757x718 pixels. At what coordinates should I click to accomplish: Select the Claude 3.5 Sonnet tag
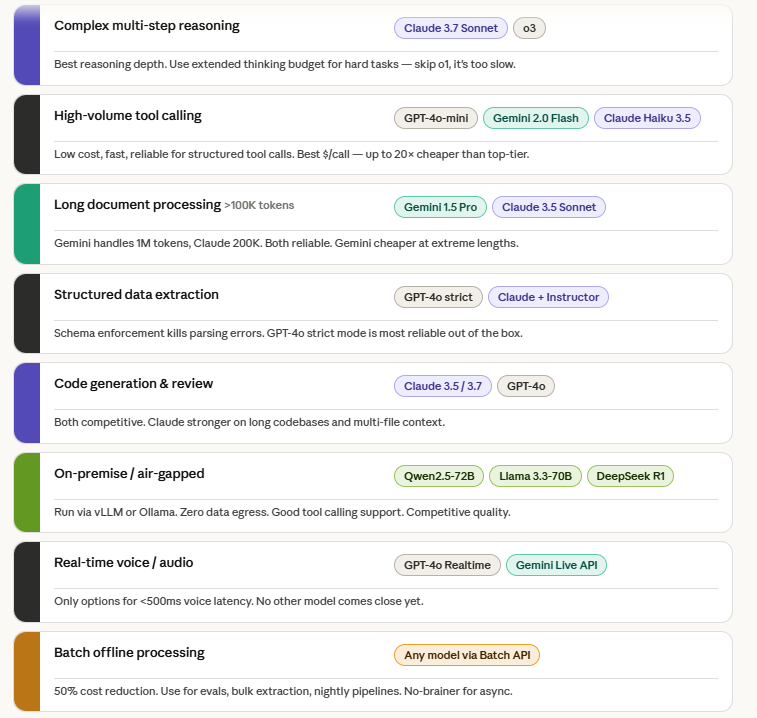[548, 207]
